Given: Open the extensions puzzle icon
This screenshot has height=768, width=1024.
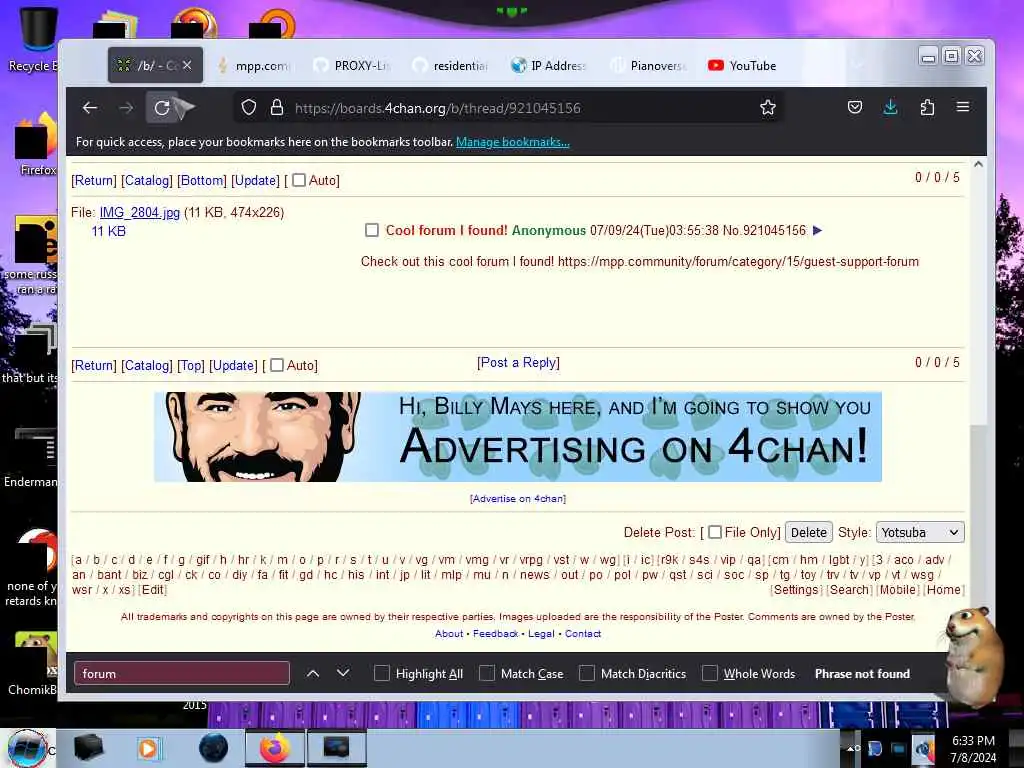Looking at the screenshot, I should tap(927, 107).
